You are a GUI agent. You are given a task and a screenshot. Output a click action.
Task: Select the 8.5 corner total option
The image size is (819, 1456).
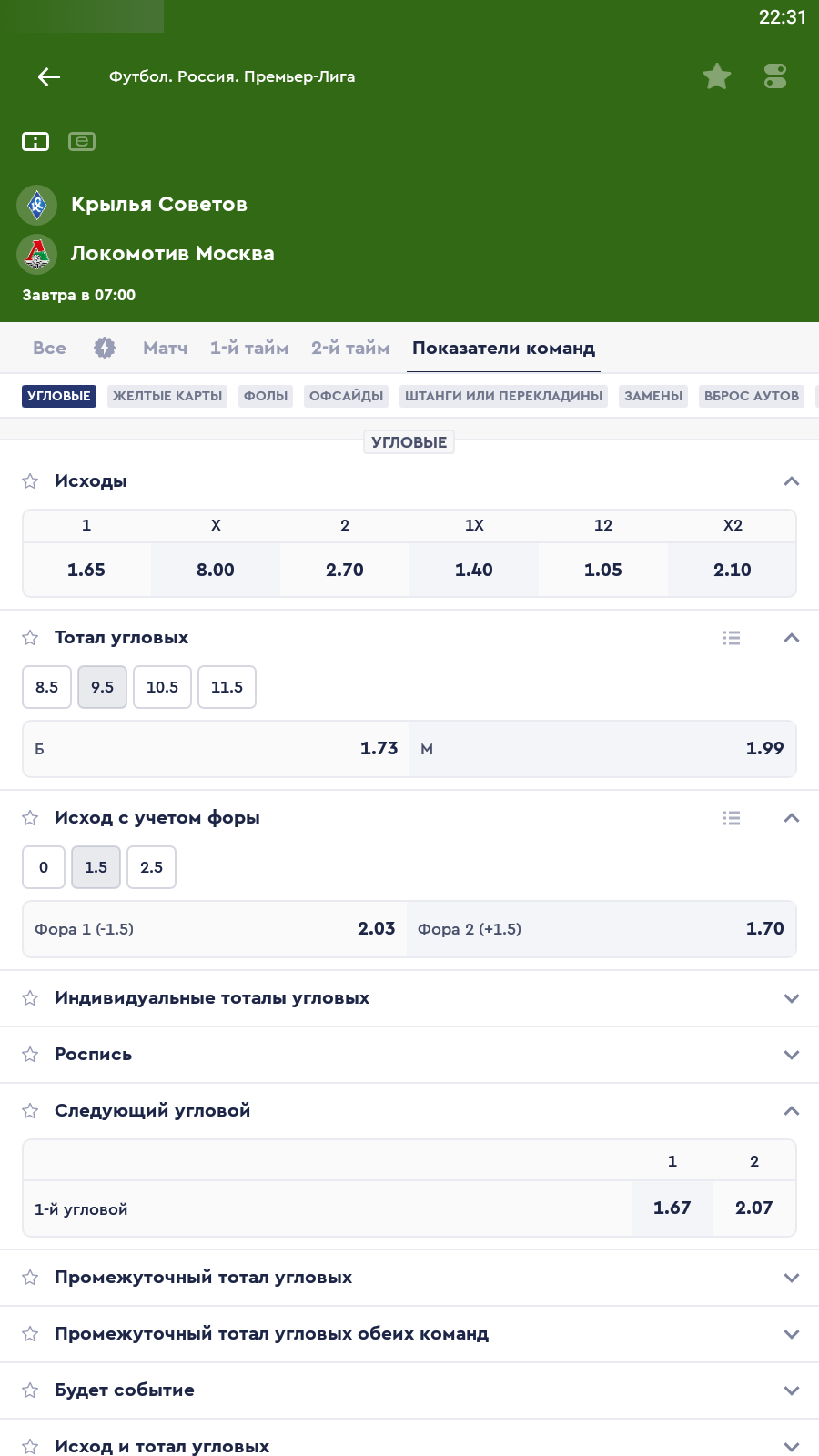(x=47, y=687)
